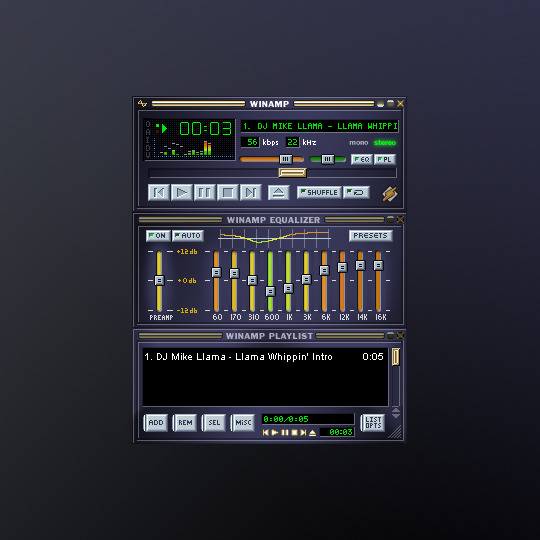Toggle the PL playlist window button
Image resolution: width=540 pixels, height=540 pixels.
pyautogui.click(x=385, y=159)
